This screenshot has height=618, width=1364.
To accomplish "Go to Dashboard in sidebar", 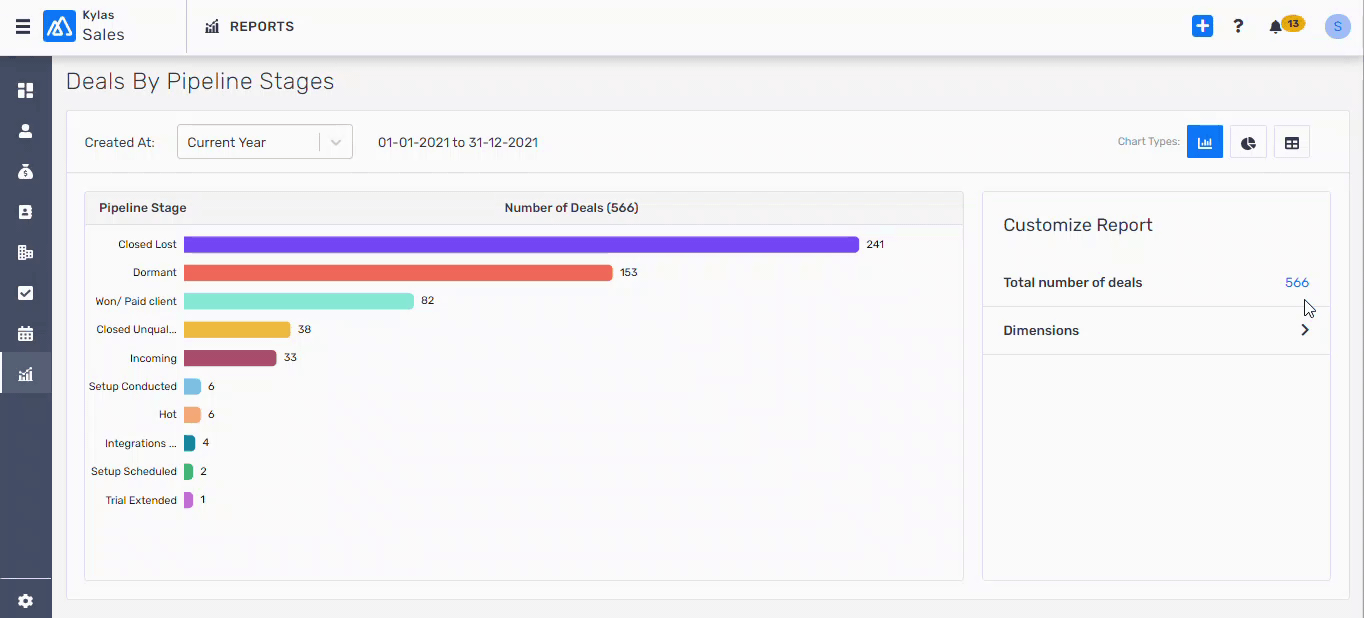I will (26, 91).
